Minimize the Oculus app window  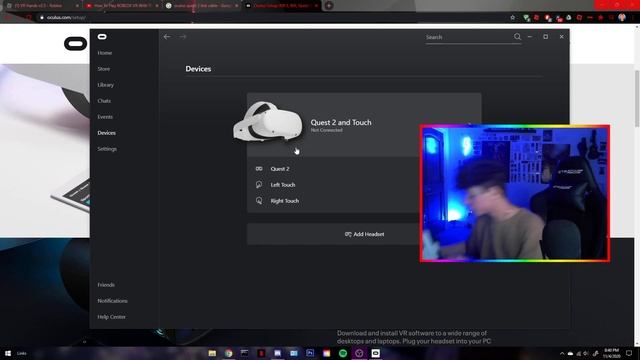pyautogui.click(x=530, y=37)
